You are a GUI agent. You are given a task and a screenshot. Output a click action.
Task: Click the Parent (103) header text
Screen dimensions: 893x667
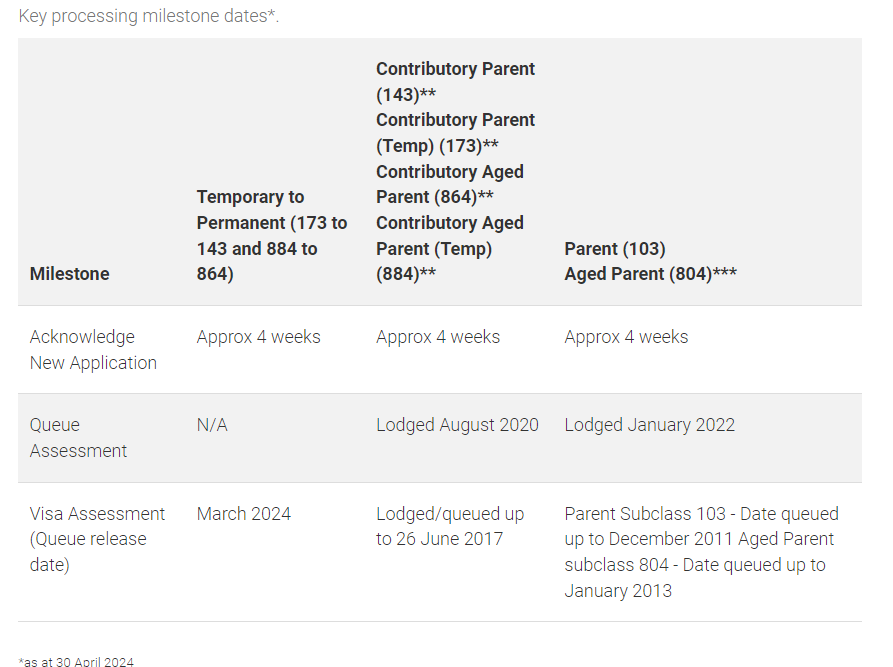(x=614, y=248)
